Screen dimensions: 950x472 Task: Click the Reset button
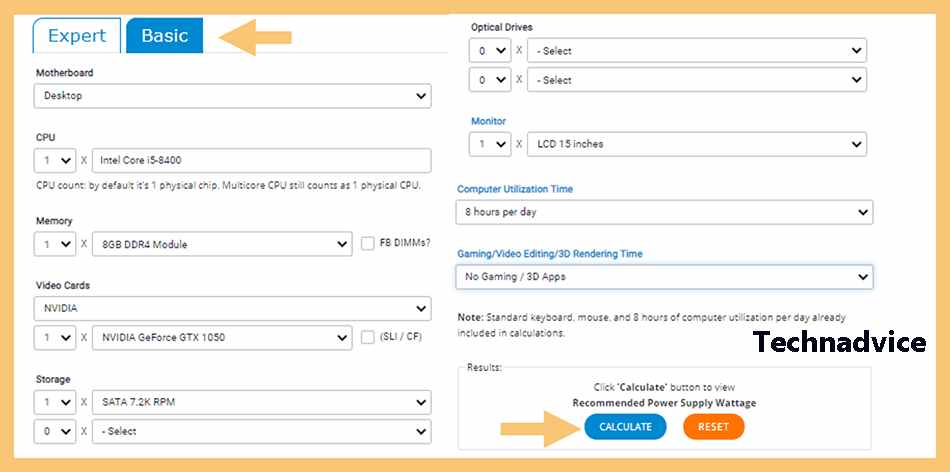pos(713,427)
